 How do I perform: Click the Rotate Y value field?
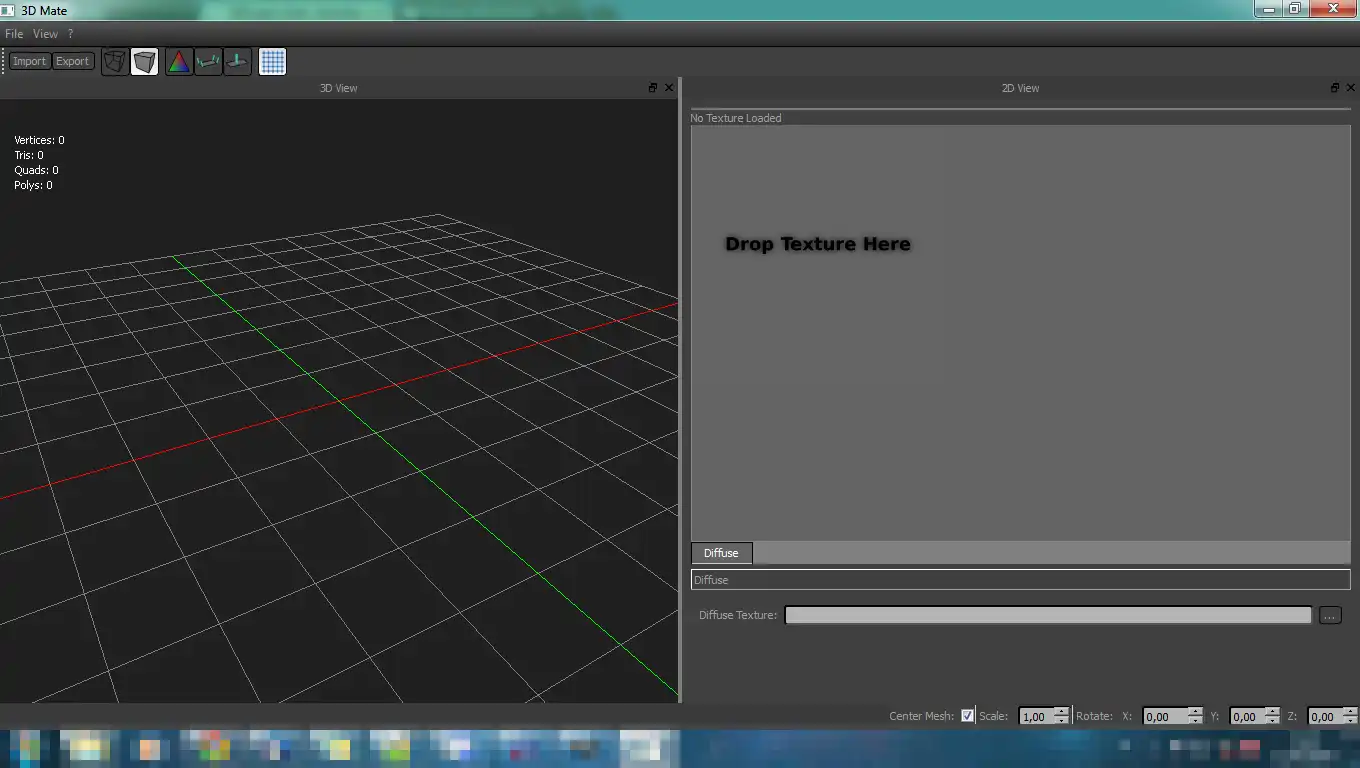[x=1246, y=716]
